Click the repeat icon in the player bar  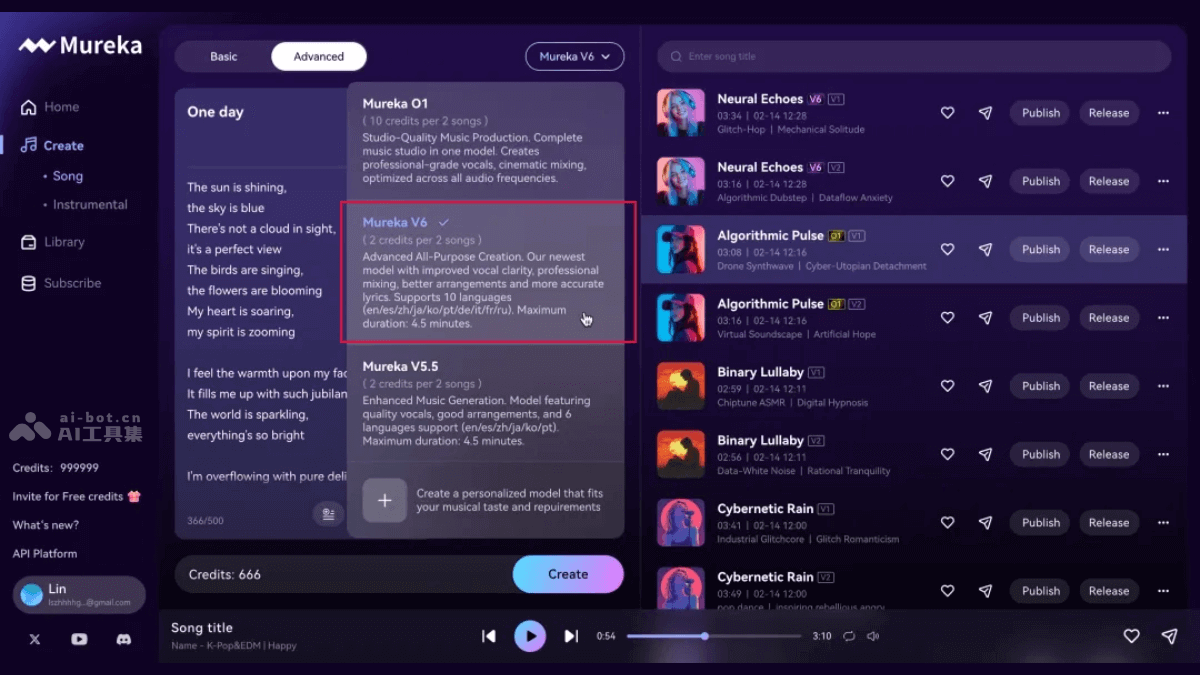(x=849, y=636)
